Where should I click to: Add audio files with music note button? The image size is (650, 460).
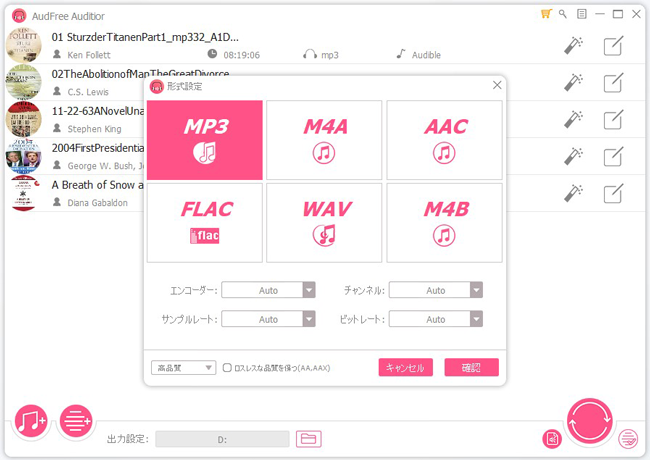[31, 421]
